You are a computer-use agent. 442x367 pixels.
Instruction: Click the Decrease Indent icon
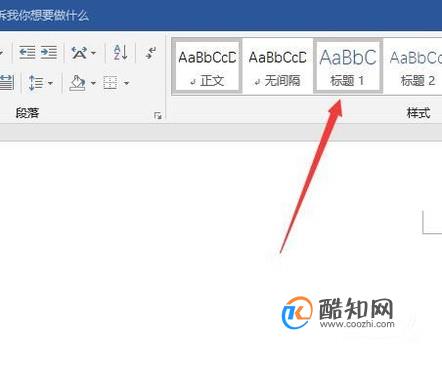pyautogui.click(x=27, y=52)
